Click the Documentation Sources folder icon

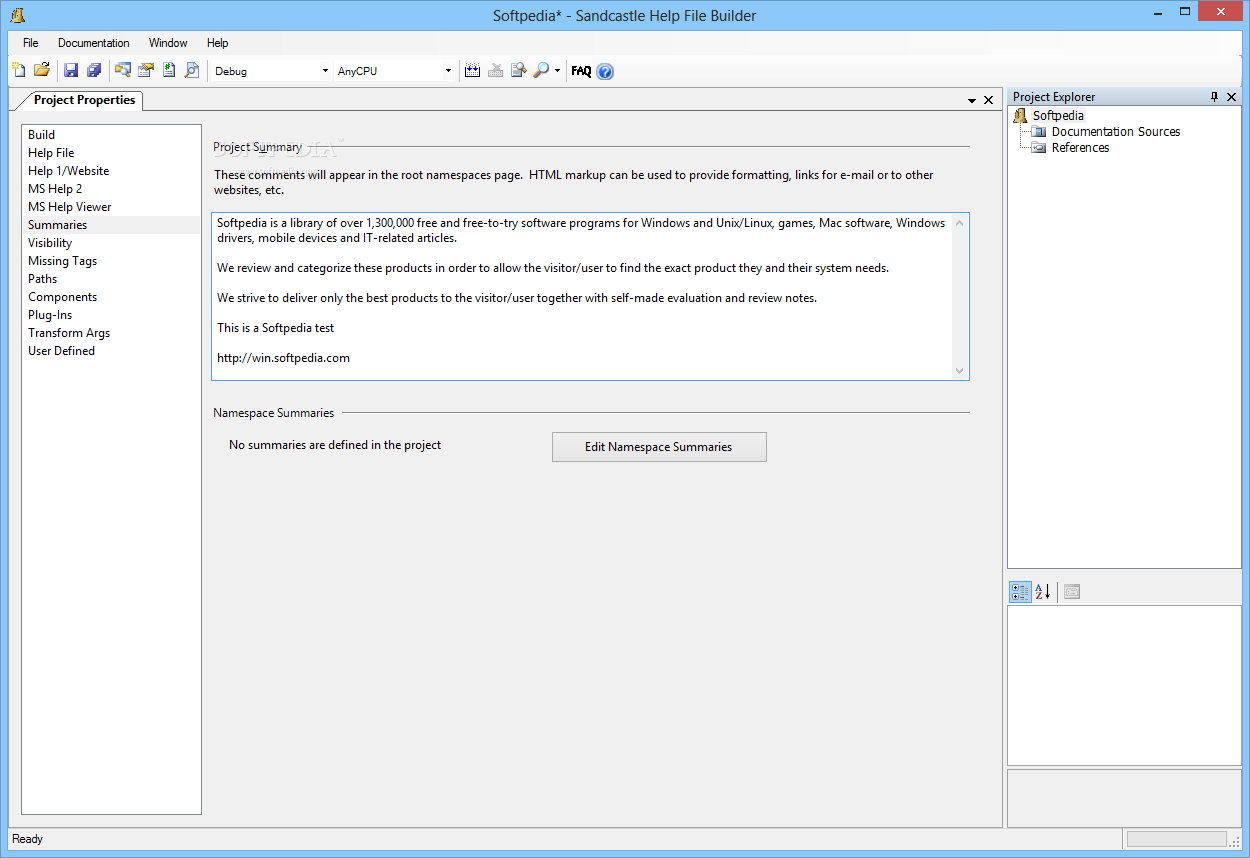tap(1039, 132)
